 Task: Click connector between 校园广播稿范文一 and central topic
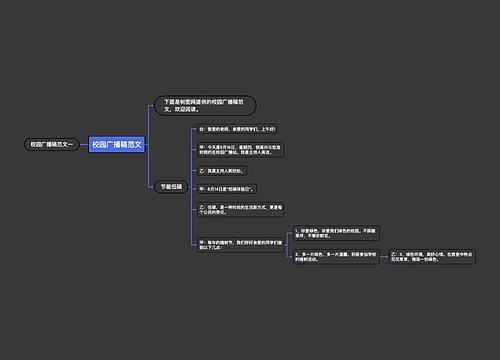(84, 145)
